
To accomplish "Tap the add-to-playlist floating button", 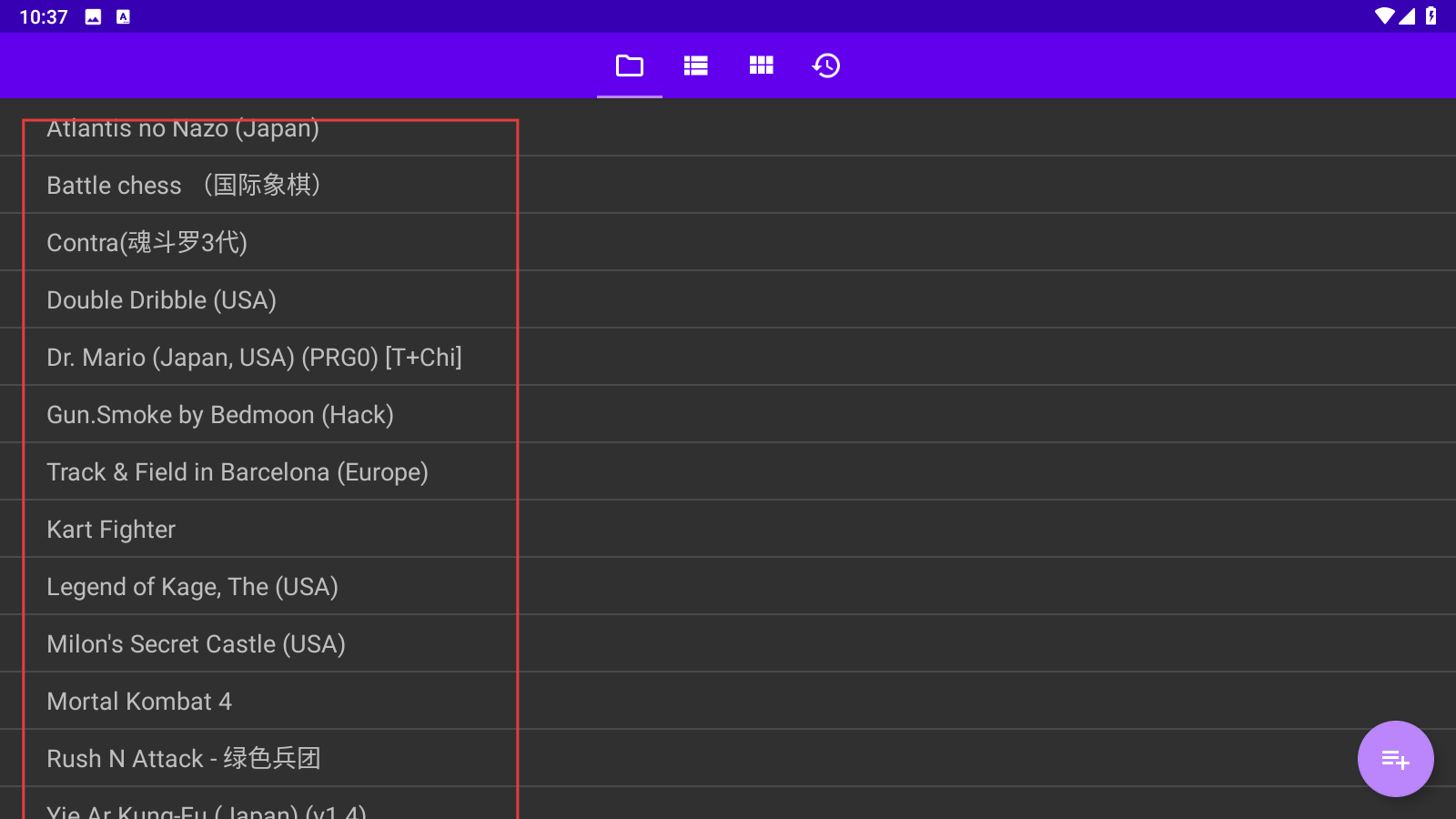I will [1395, 758].
